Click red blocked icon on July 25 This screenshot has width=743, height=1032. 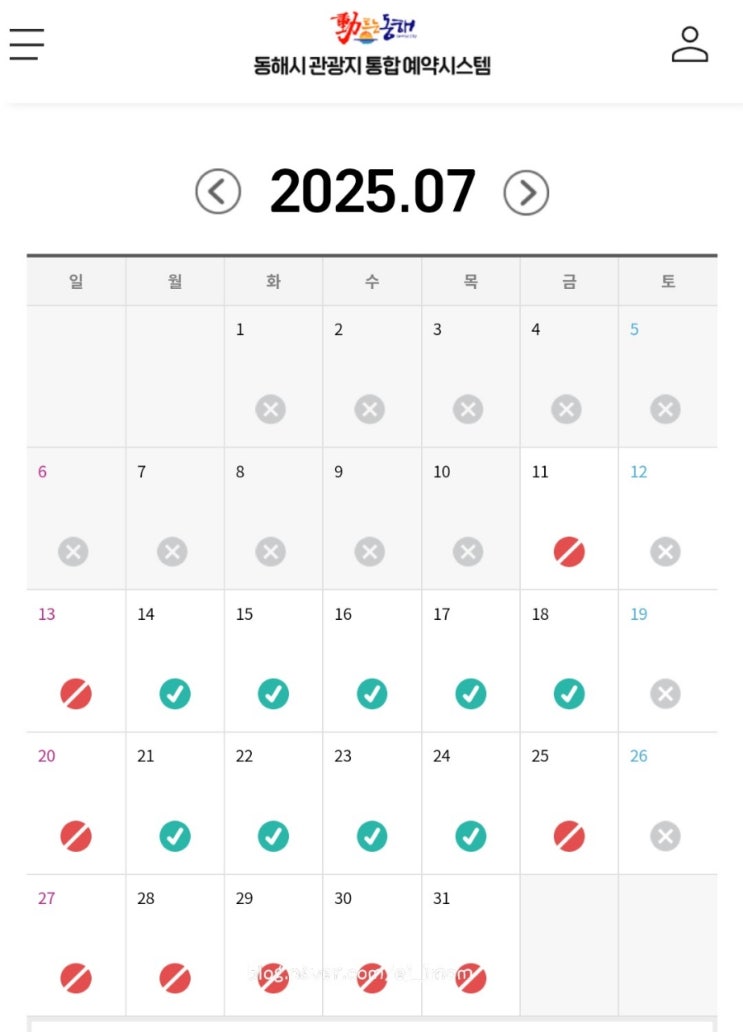569,836
